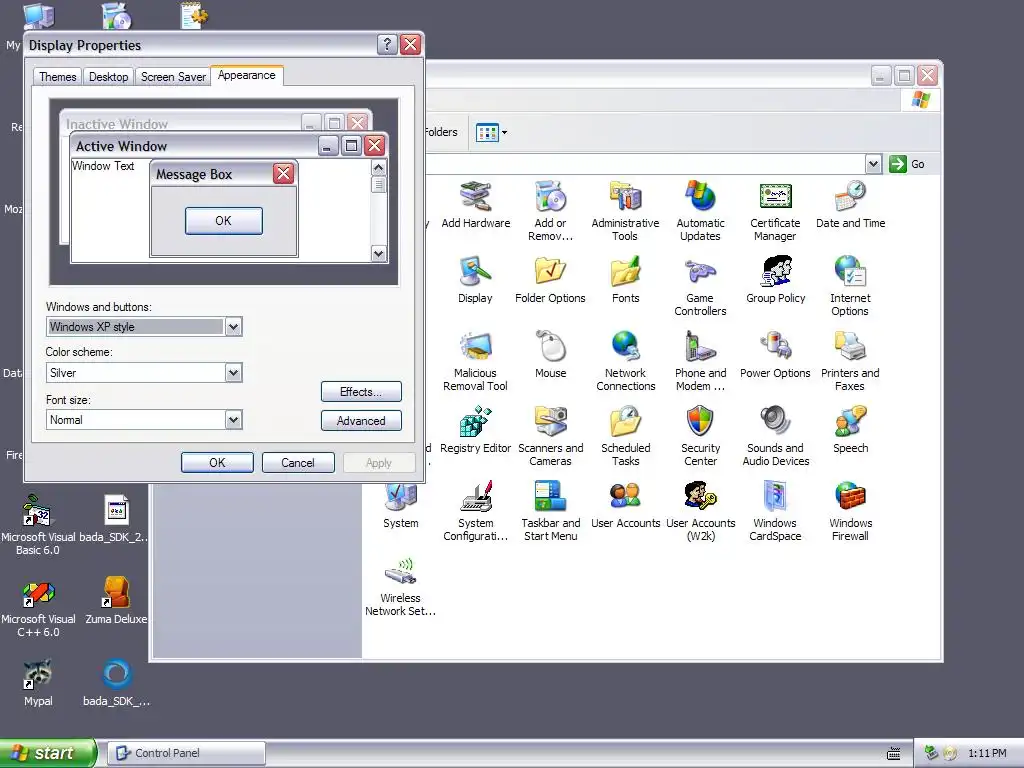The image size is (1024, 768).
Task: Expand the address bar dropdown arrow
Action: point(873,164)
